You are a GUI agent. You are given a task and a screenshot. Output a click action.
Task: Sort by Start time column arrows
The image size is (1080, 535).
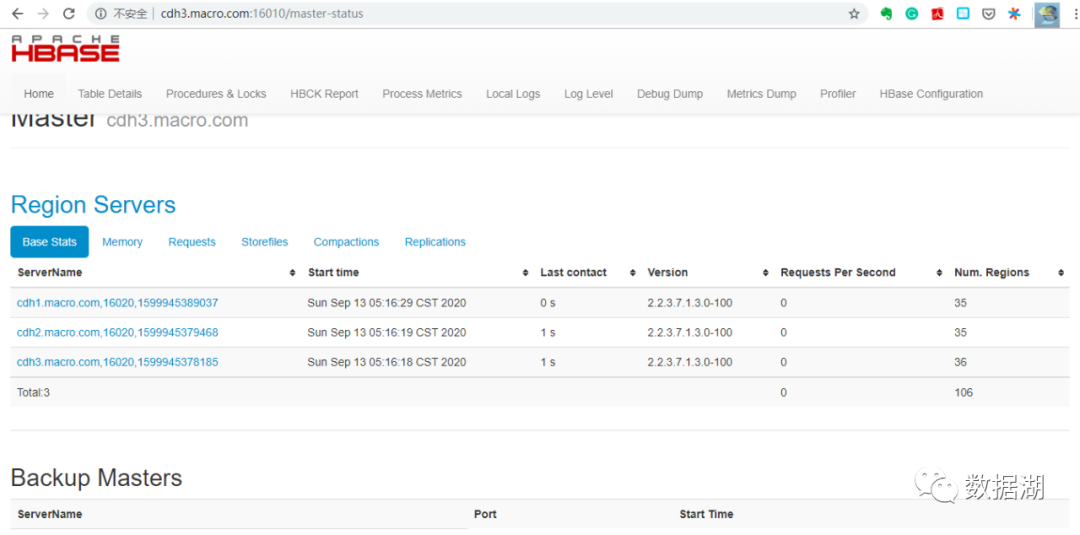point(526,273)
